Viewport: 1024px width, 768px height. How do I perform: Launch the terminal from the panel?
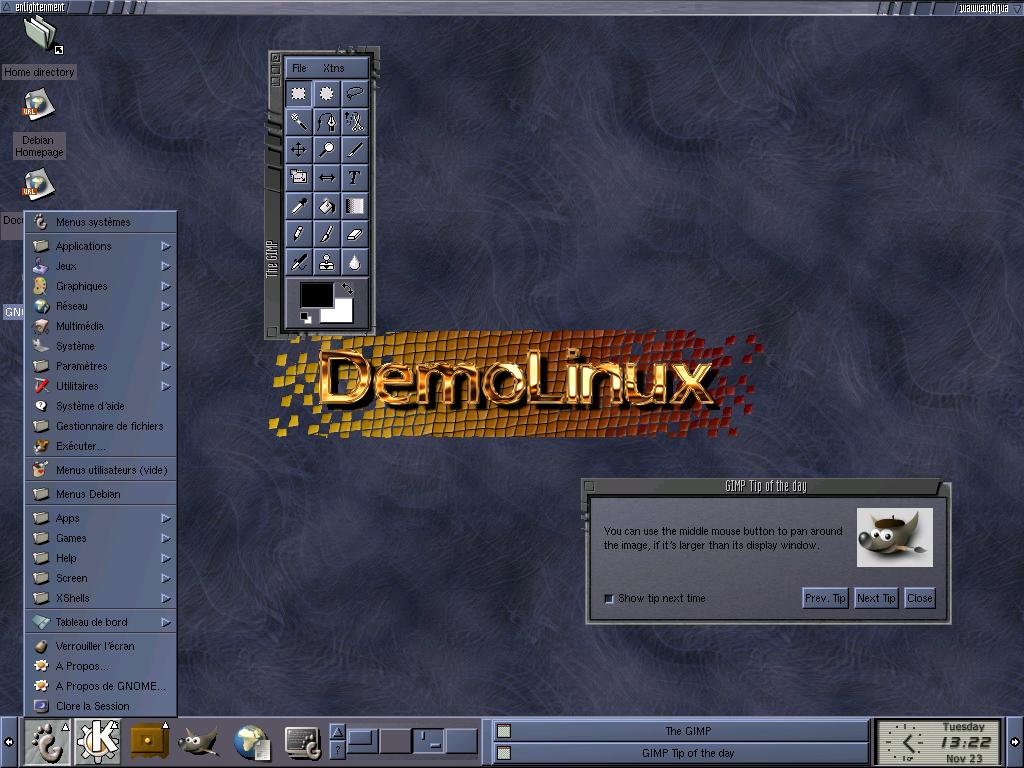click(x=303, y=743)
